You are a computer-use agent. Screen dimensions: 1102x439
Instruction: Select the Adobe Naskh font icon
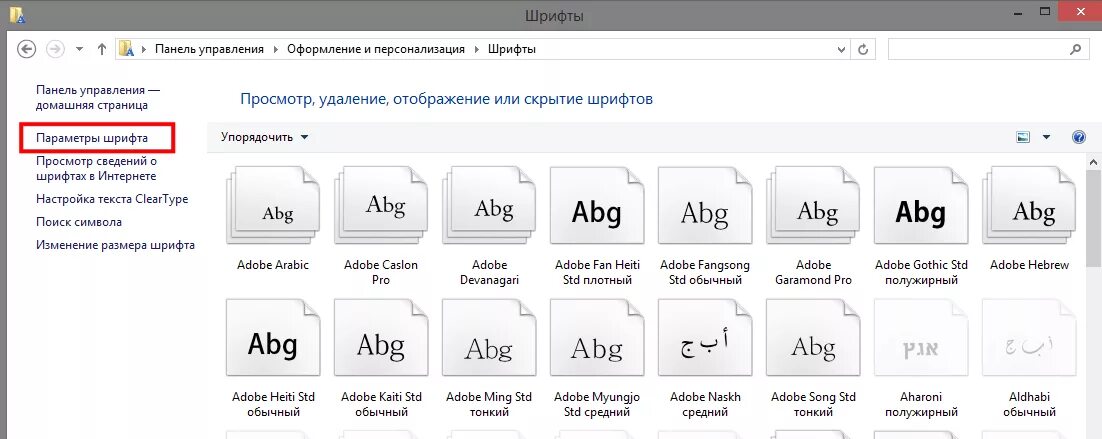(x=705, y=338)
